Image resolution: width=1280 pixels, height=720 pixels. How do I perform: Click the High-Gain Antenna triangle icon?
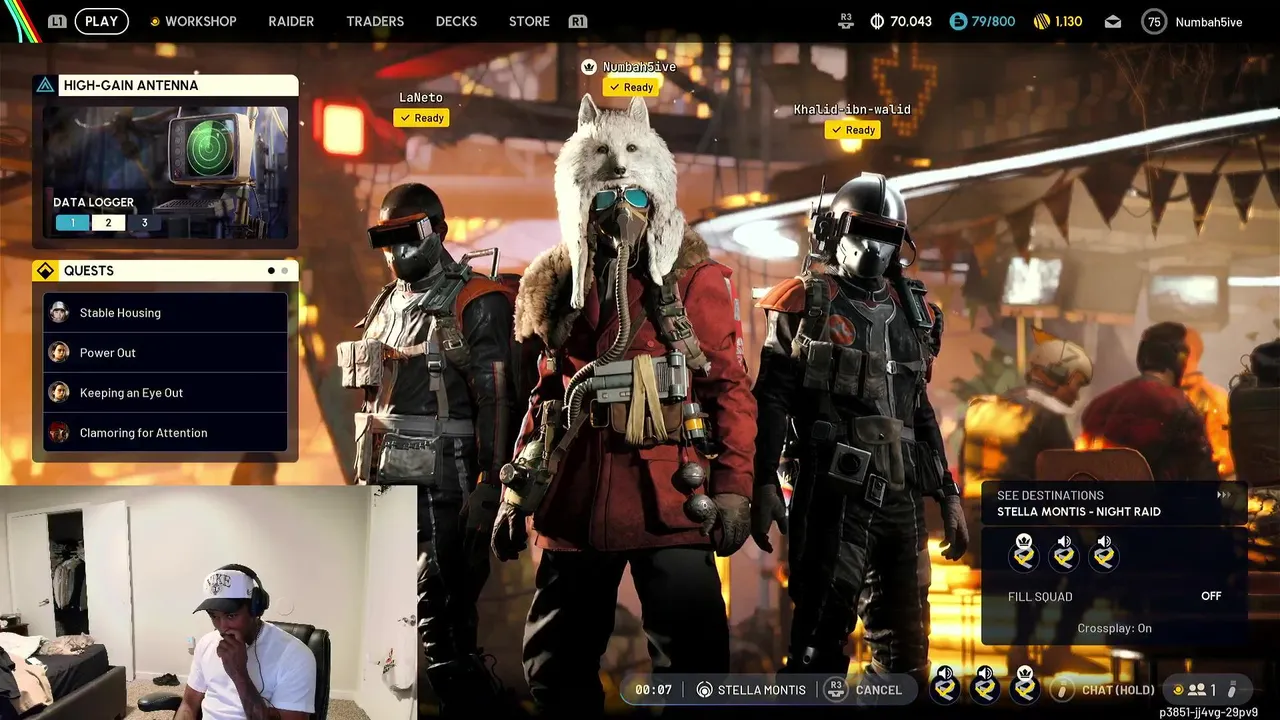45,85
